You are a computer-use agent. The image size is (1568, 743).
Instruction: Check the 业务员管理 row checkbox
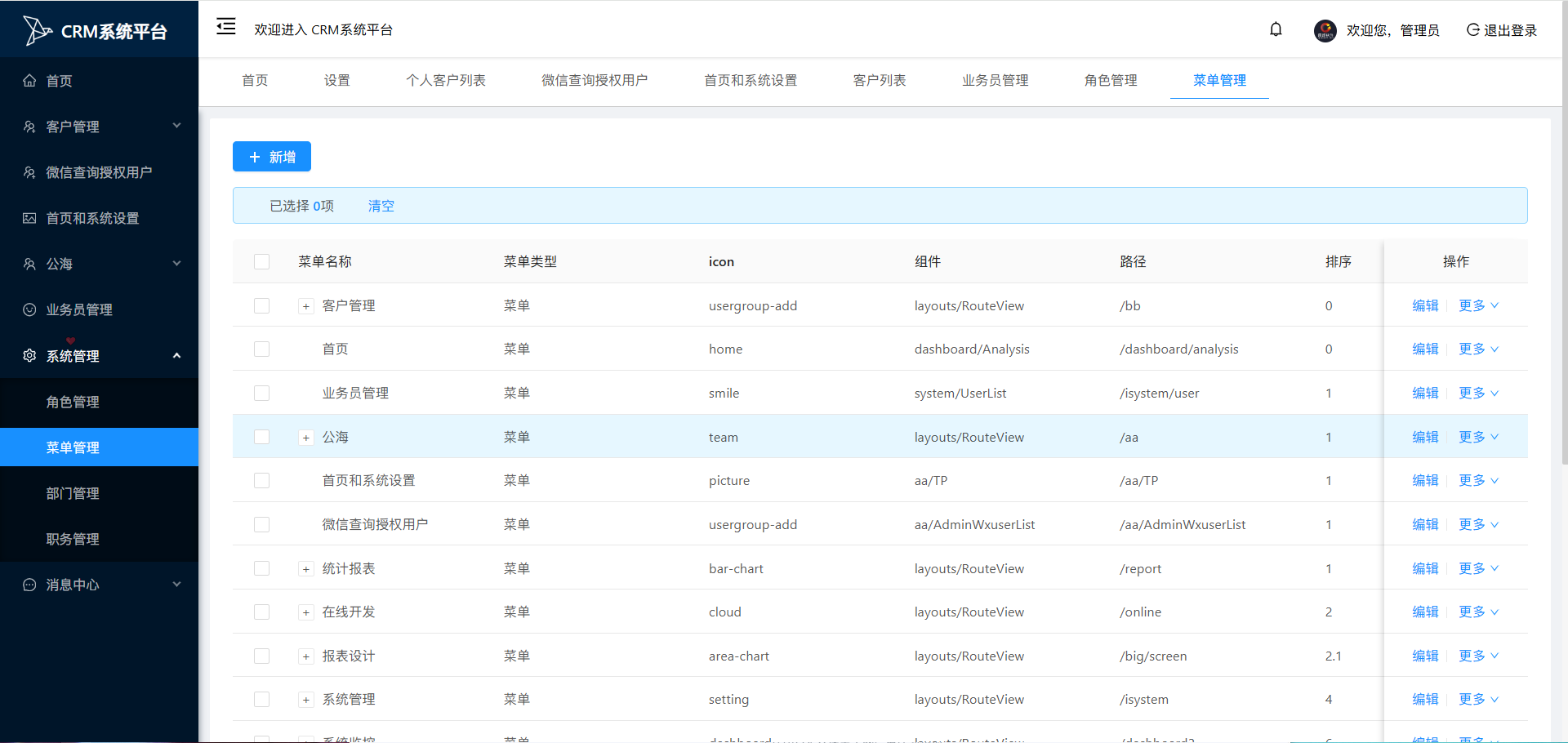point(261,393)
